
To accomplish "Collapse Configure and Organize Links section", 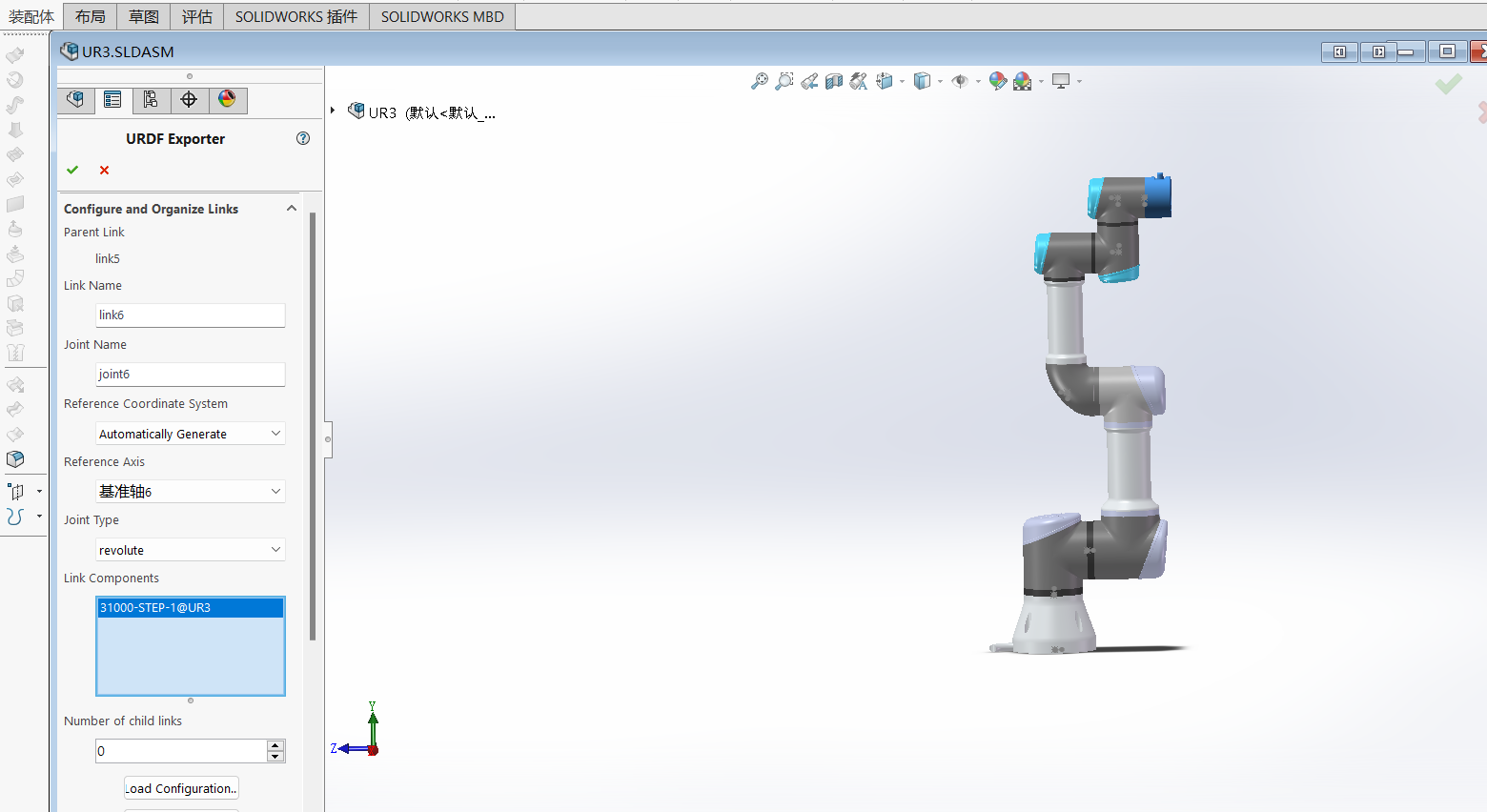I will 292,209.
